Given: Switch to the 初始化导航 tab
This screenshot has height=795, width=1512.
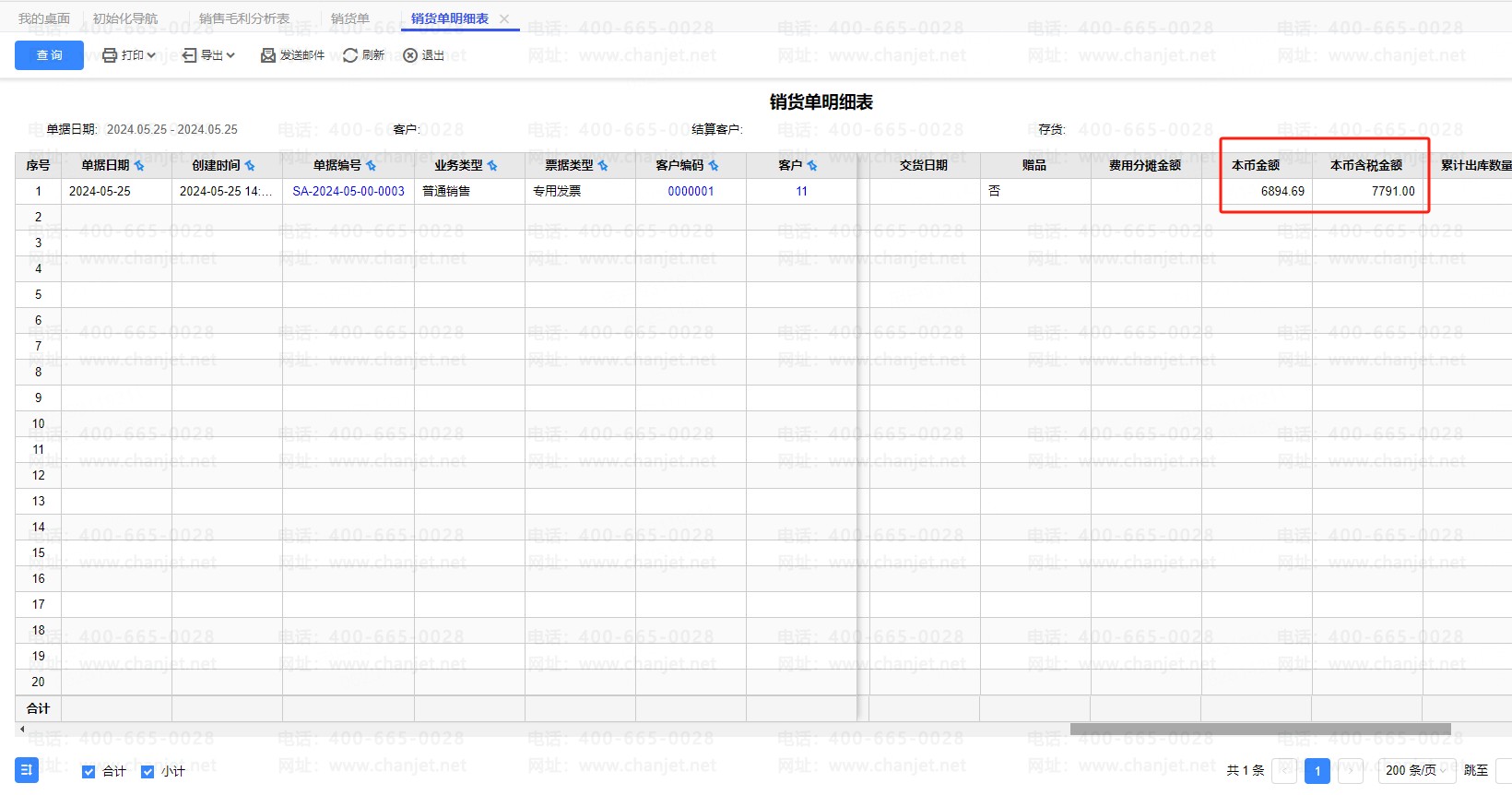Looking at the screenshot, I should coord(125,18).
